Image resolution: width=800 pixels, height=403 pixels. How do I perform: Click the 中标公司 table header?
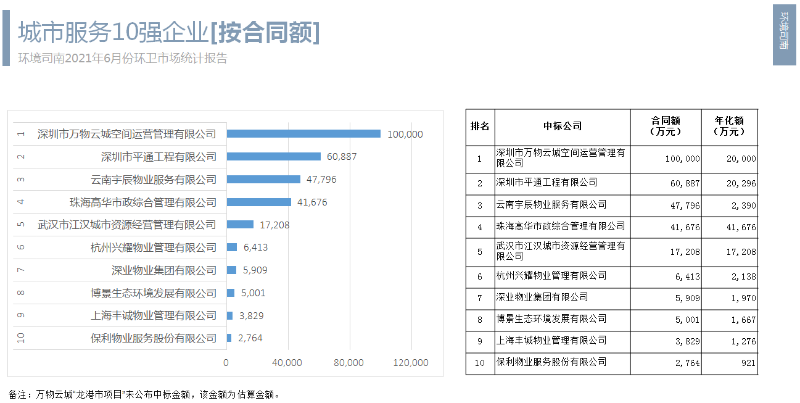pos(562,127)
